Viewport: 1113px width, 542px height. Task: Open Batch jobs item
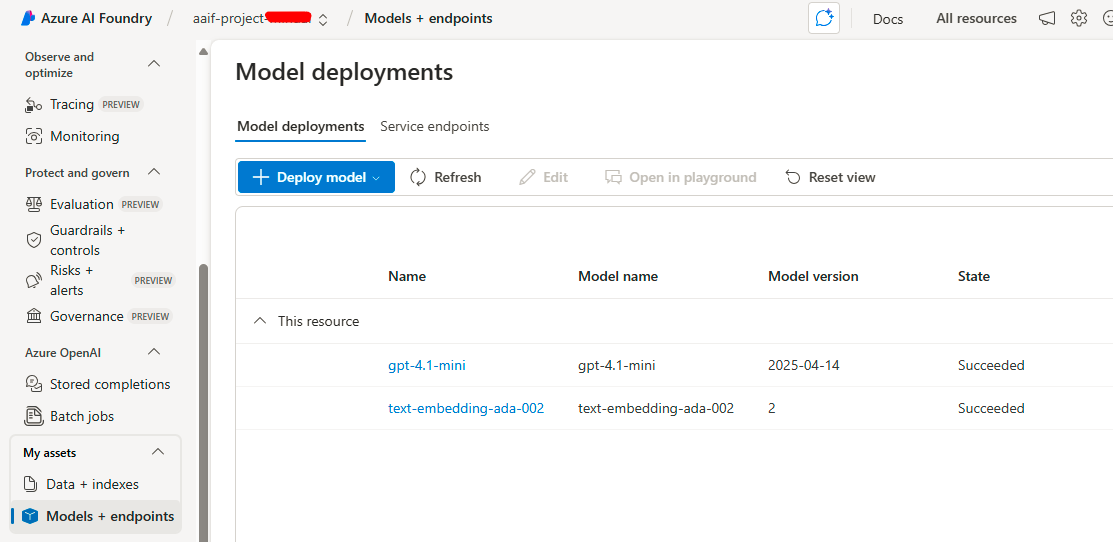[x=70, y=416]
